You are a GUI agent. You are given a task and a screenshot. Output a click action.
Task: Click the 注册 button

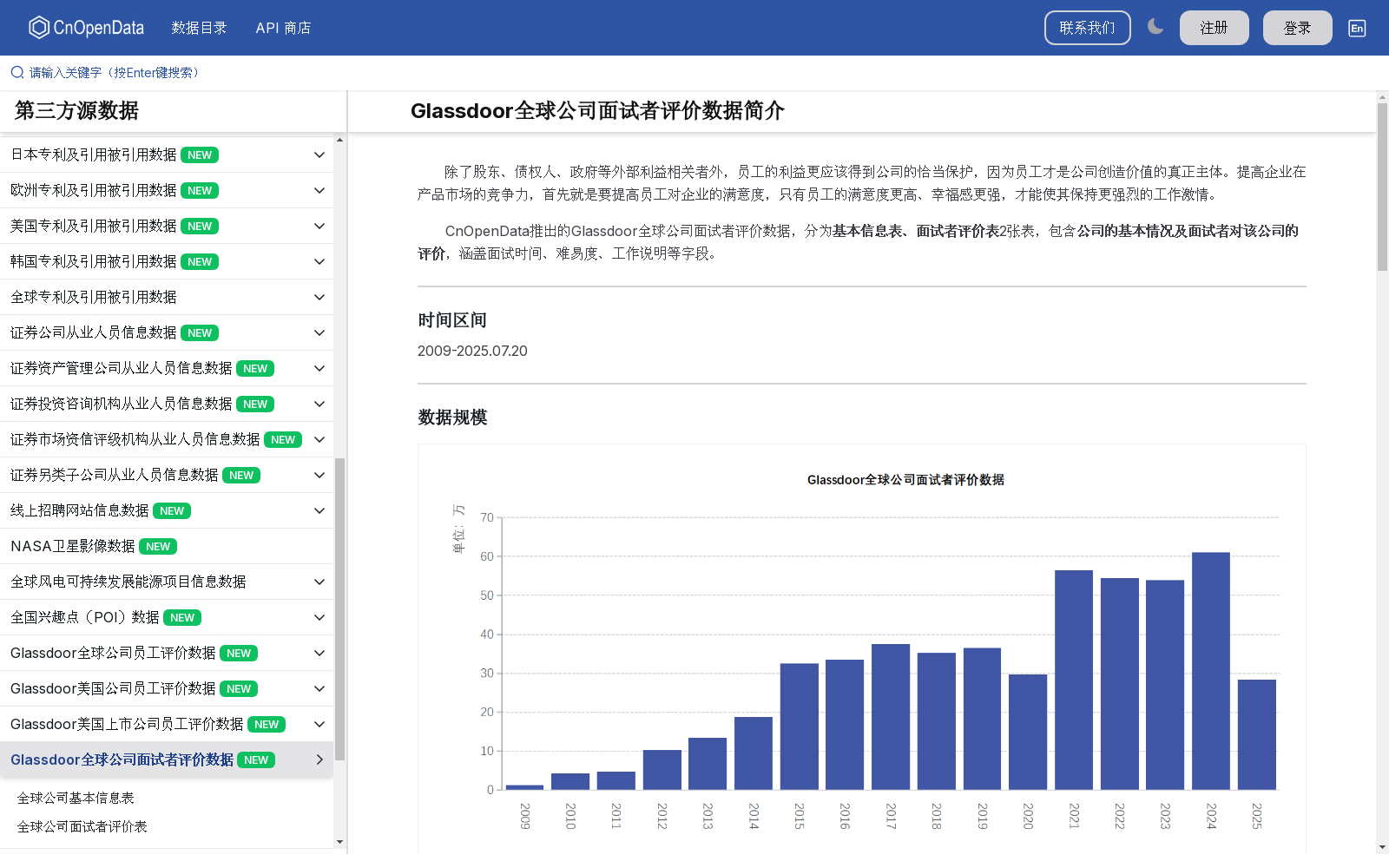click(x=1214, y=28)
